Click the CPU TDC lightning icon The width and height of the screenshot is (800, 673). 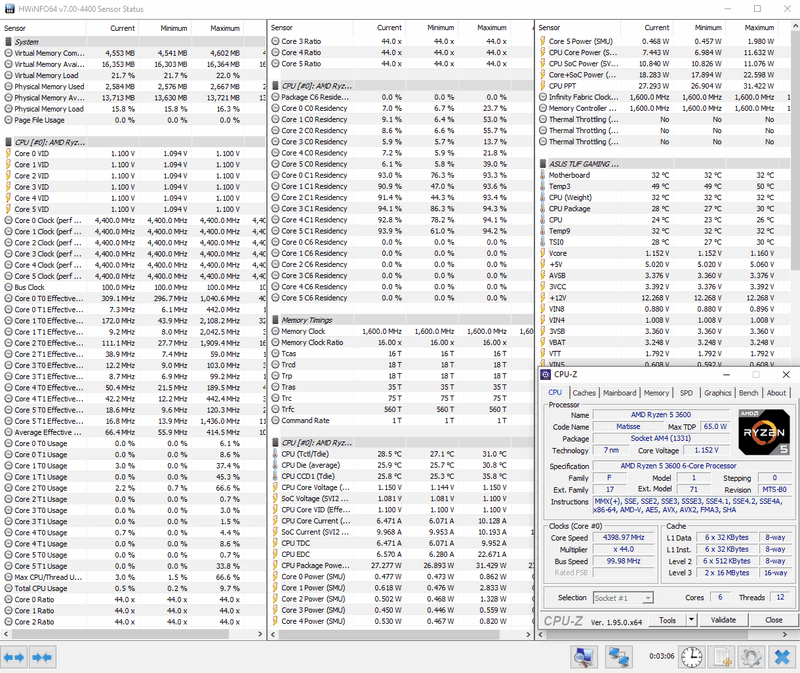tap(276, 543)
